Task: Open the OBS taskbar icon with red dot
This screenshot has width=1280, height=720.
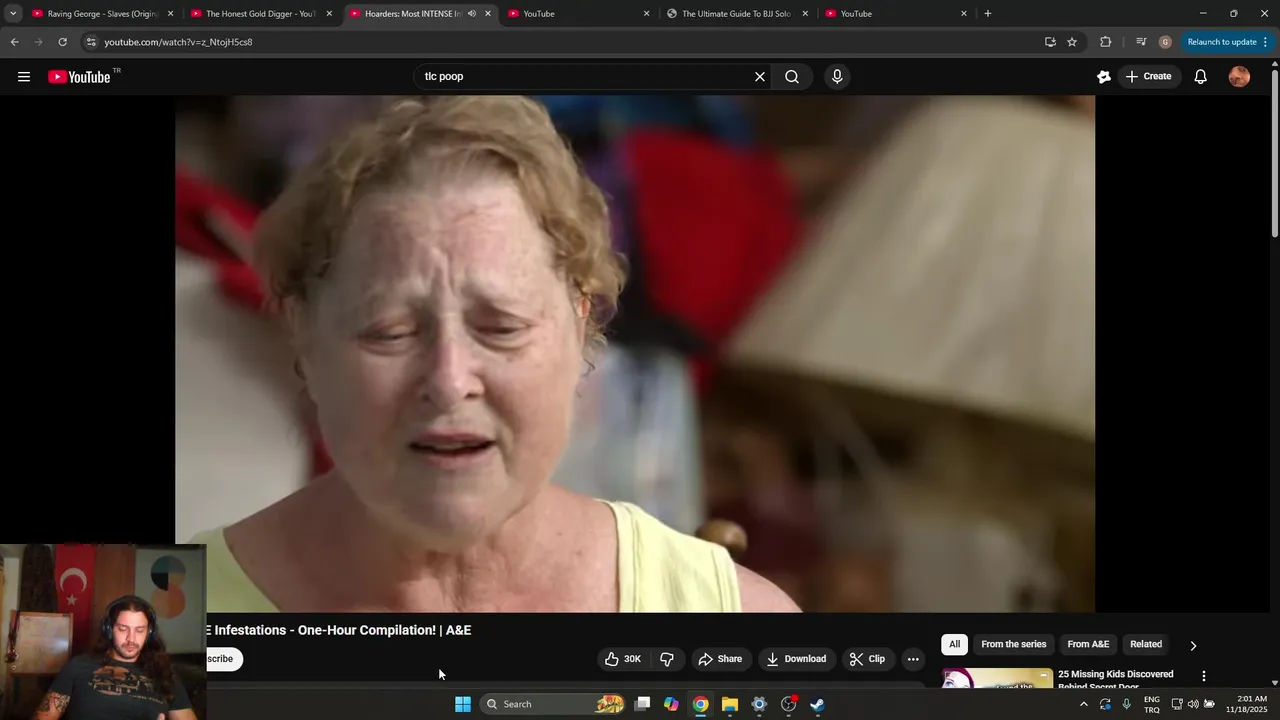Action: tap(788, 704)
